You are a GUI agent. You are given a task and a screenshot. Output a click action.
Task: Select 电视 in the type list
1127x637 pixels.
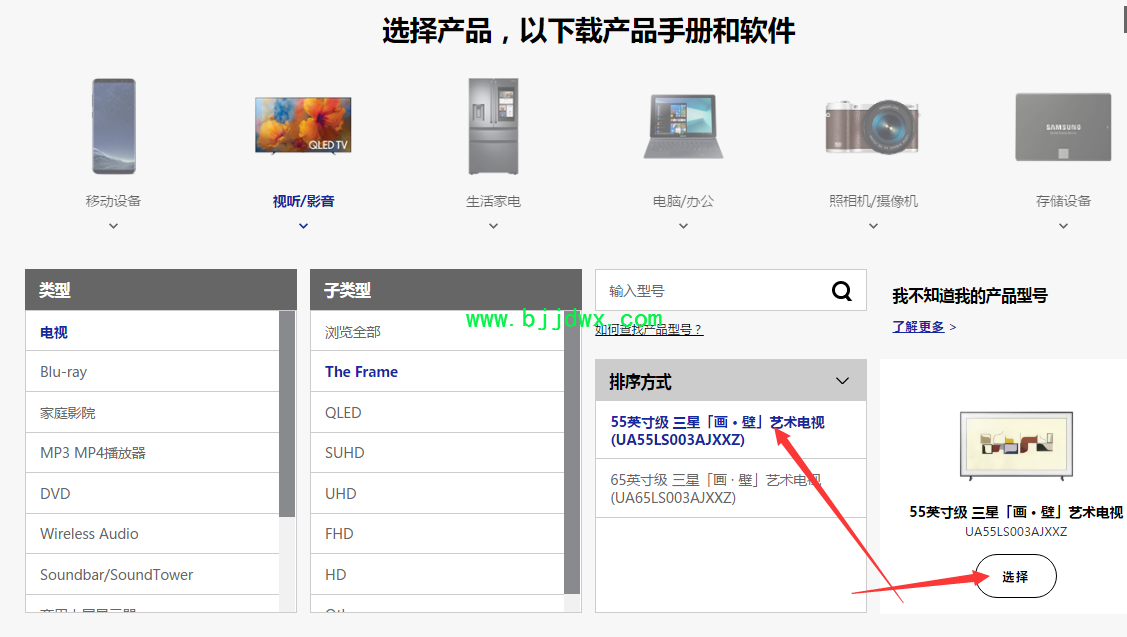pyautogui.click(x=152, y=331)
